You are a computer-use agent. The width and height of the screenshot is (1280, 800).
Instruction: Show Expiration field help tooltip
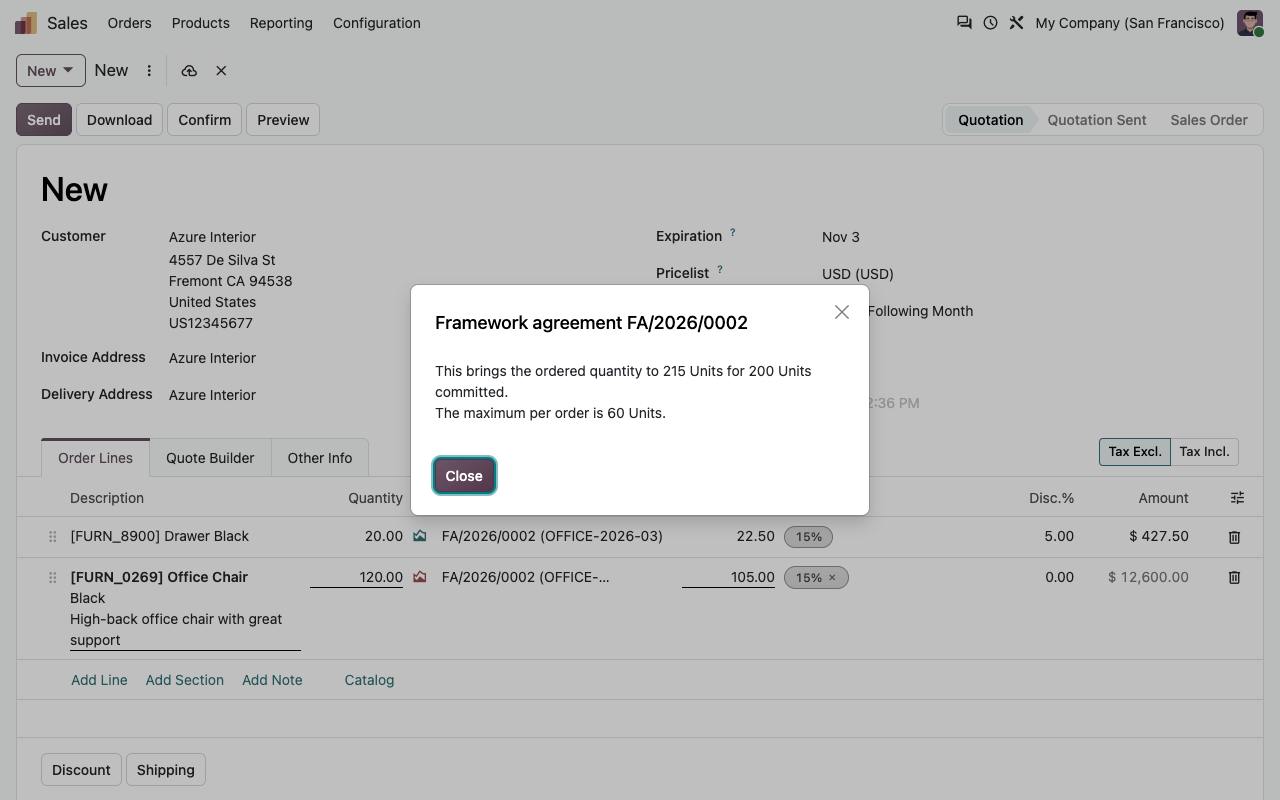pos(732,233)
